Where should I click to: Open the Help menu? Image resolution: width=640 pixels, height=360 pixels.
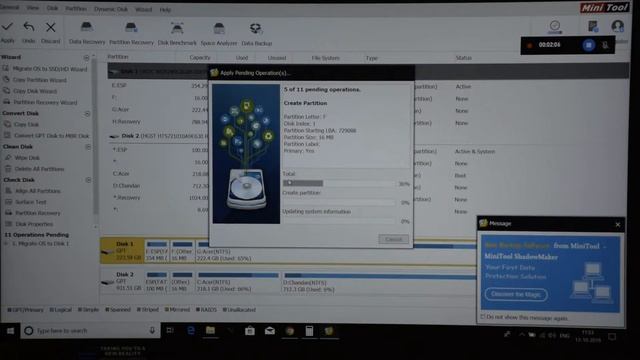(165, 10)
